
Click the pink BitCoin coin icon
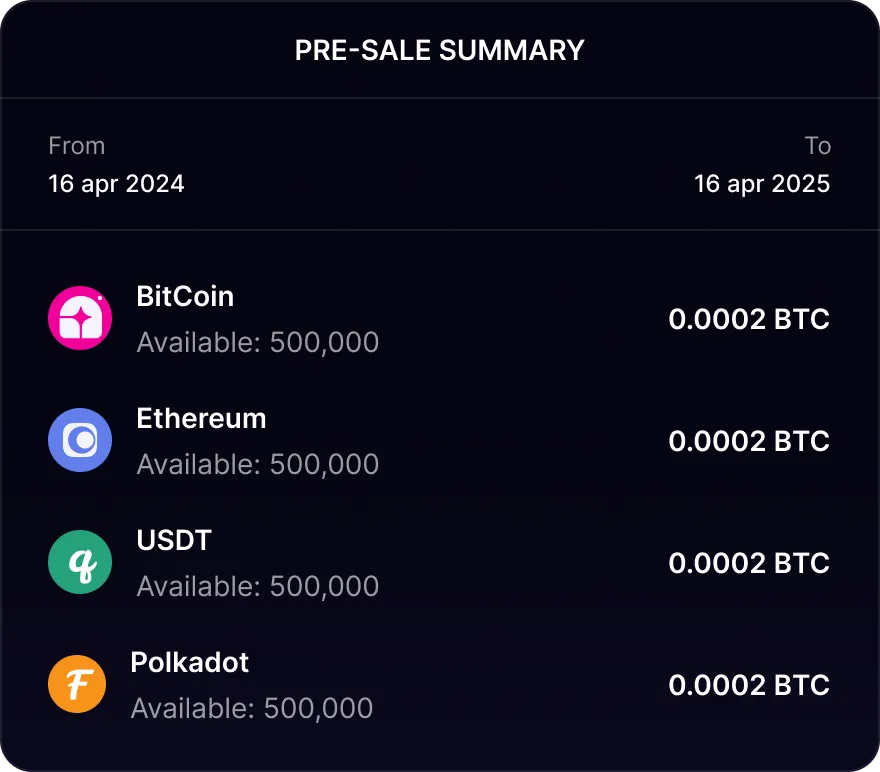[x=79, y=317]
